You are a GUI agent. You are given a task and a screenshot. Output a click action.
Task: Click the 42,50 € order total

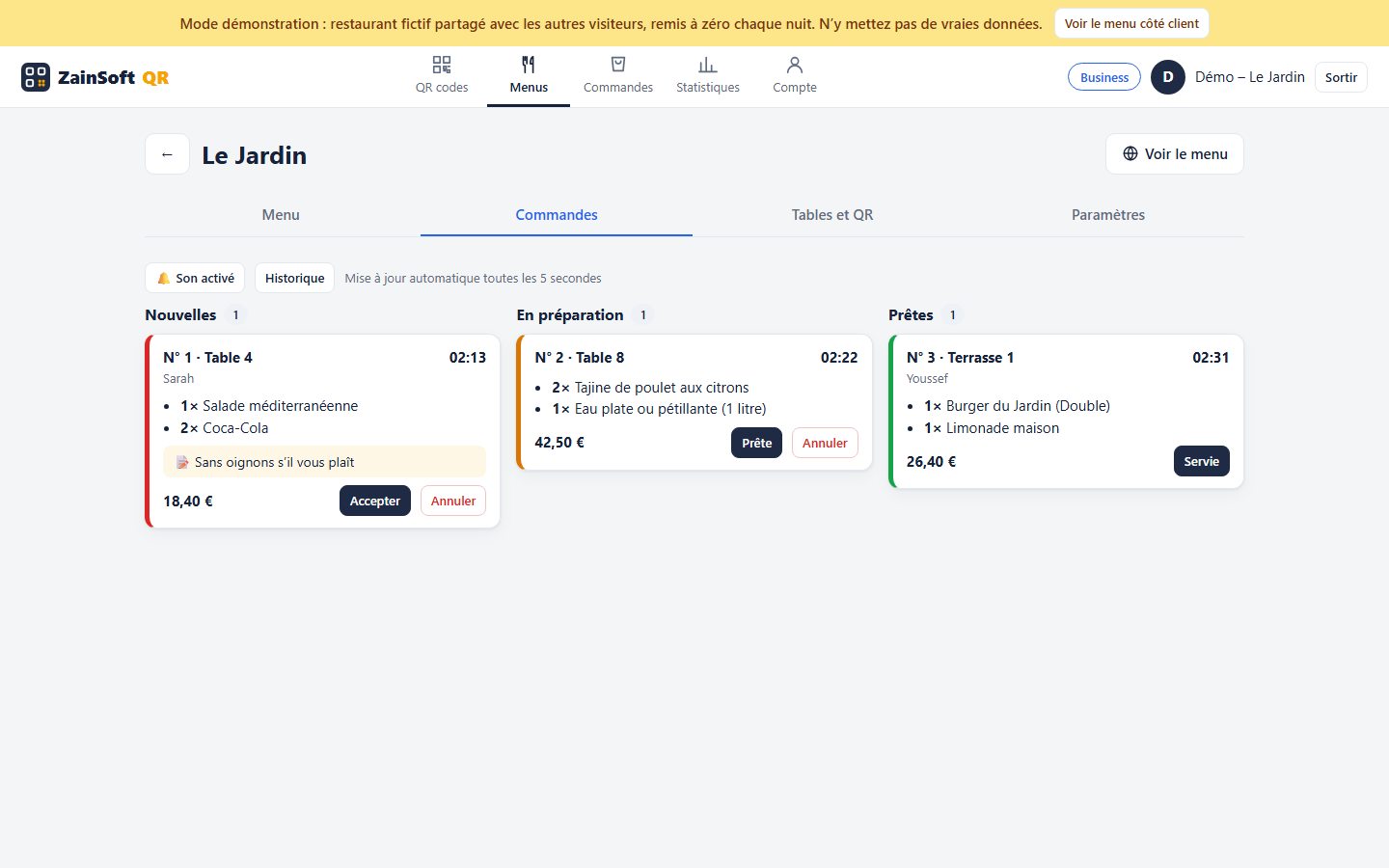[x=559, y=443]
